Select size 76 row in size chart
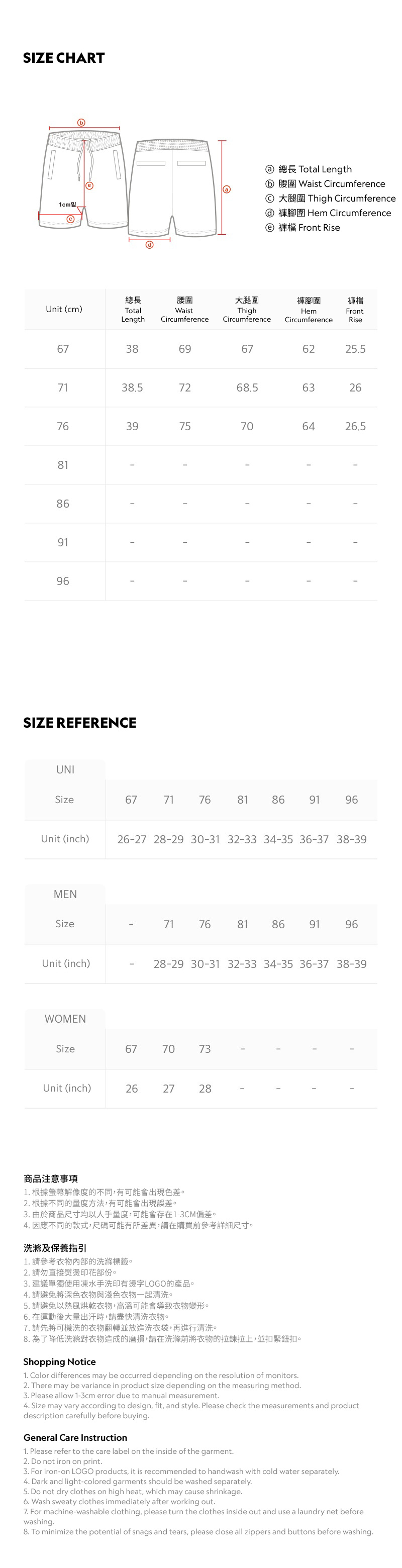The height and width of the screenshot is (1568, 402). 63,426
